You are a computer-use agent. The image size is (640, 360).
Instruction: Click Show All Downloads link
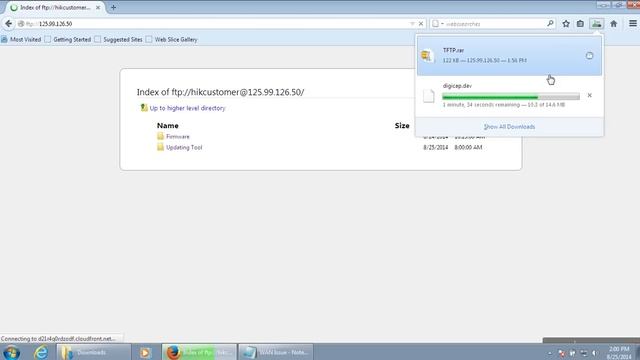pos(509,127)
